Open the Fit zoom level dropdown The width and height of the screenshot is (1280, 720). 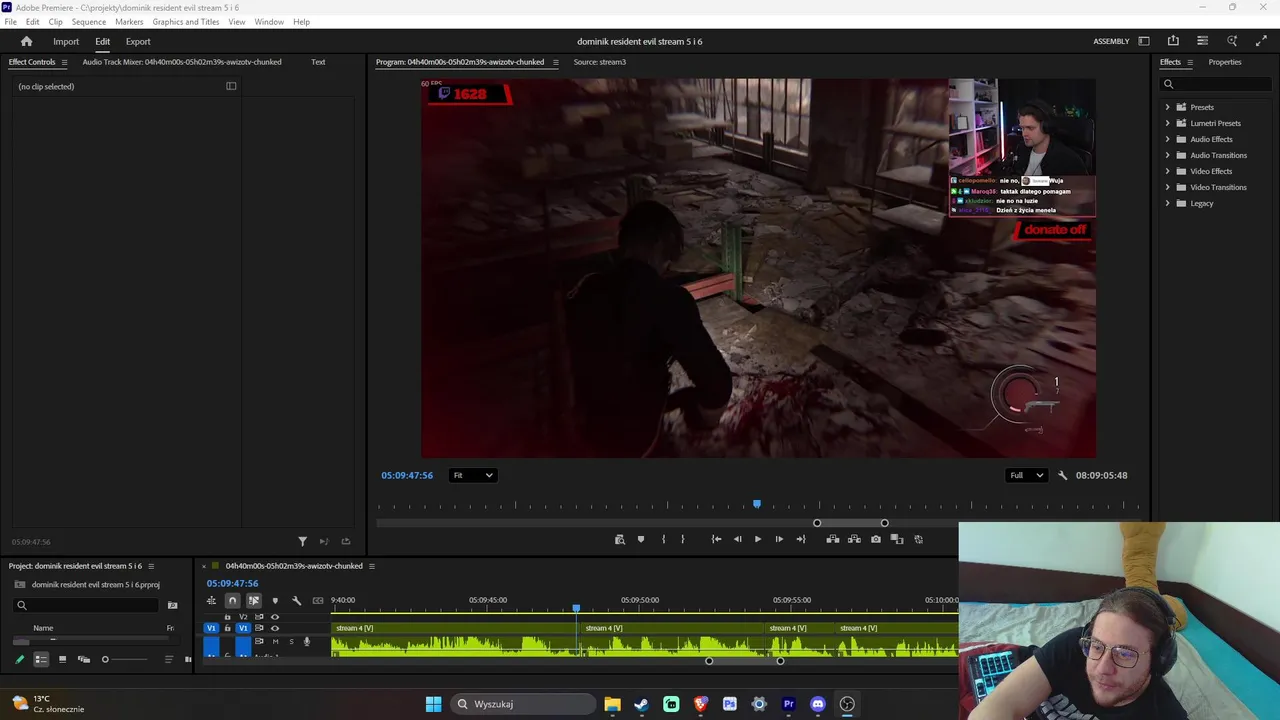tap(473, 475)
